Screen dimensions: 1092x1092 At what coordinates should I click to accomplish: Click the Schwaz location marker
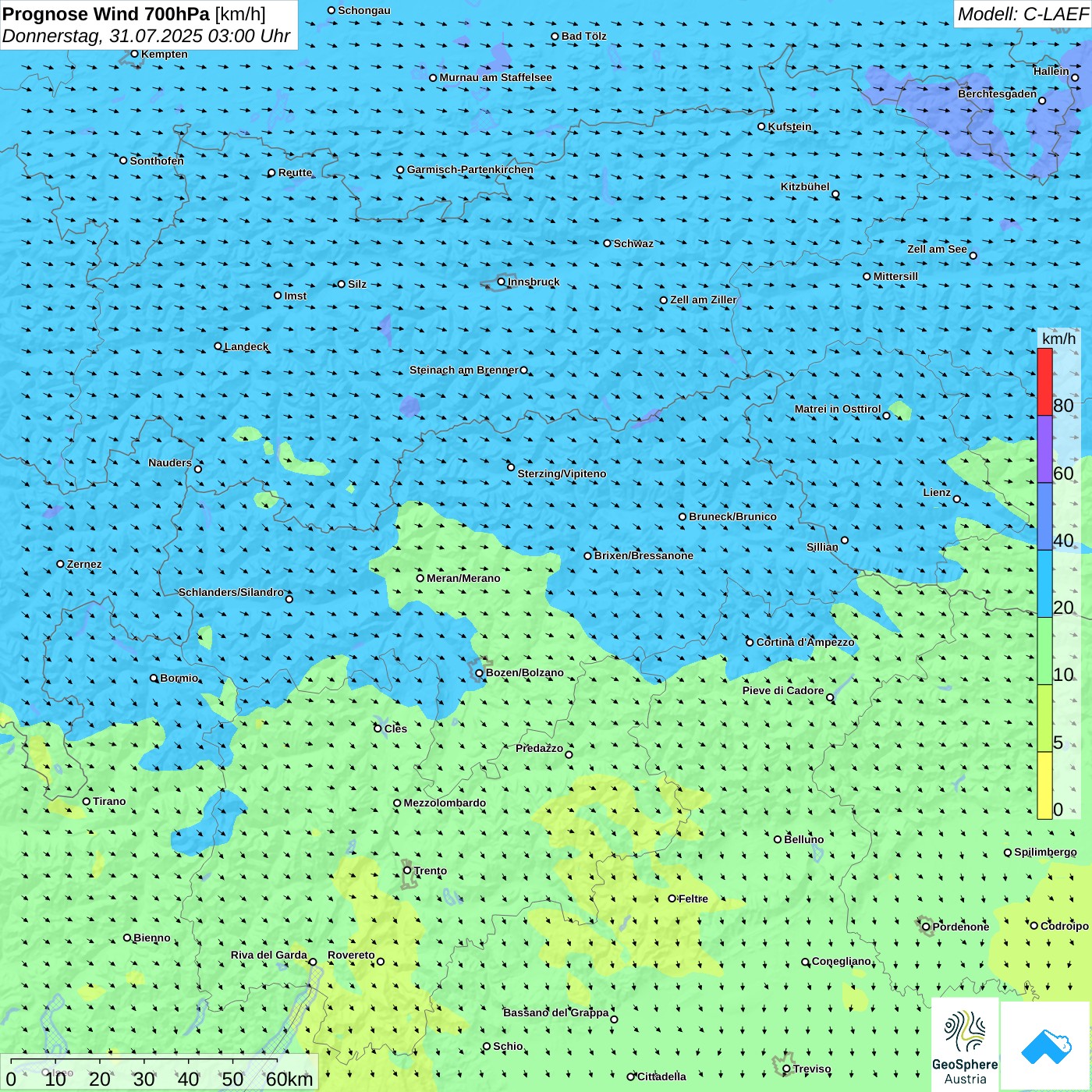607,243
